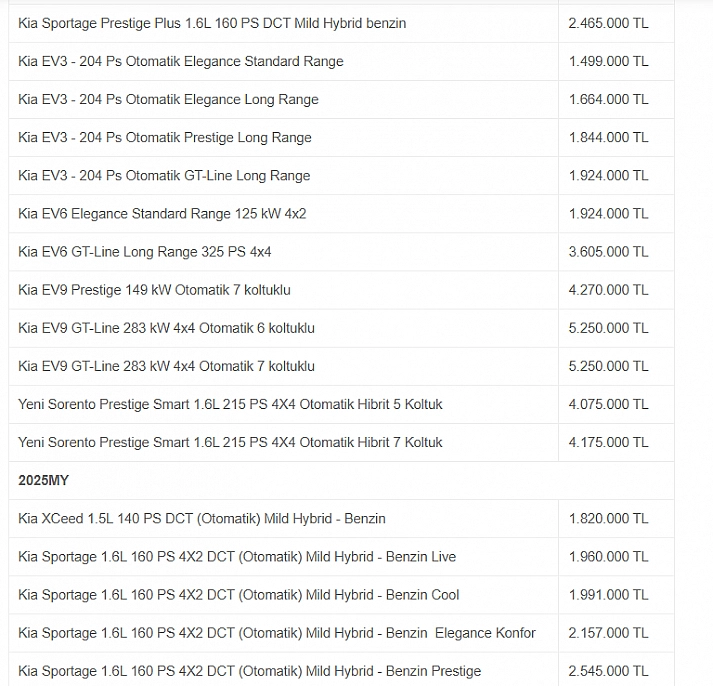Click the EV3 Prestige Long Range row
The width and height of the screenshot is (713, 686).
point(341,138)
